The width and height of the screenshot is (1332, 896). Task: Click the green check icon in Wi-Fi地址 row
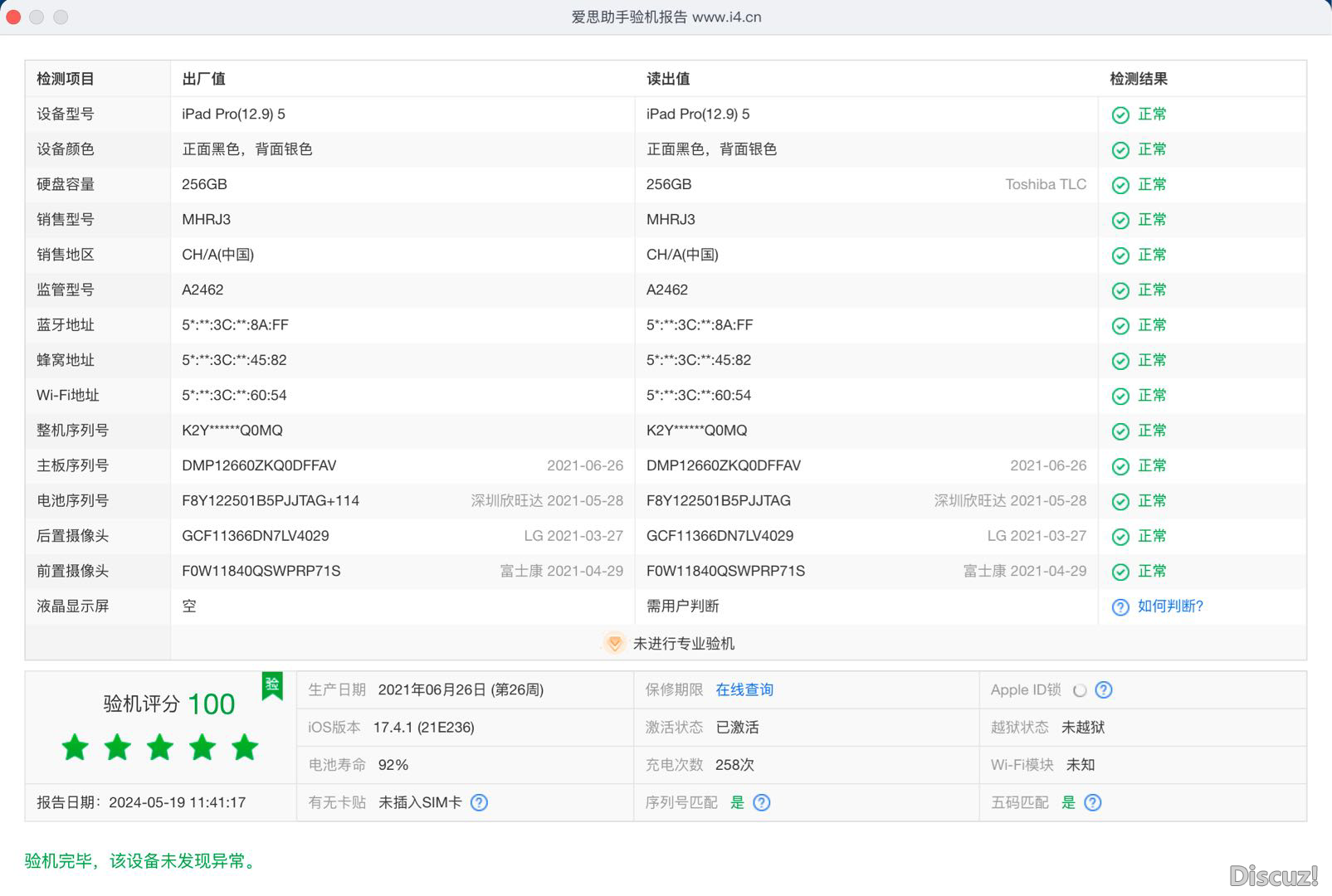coord(1120,397)
